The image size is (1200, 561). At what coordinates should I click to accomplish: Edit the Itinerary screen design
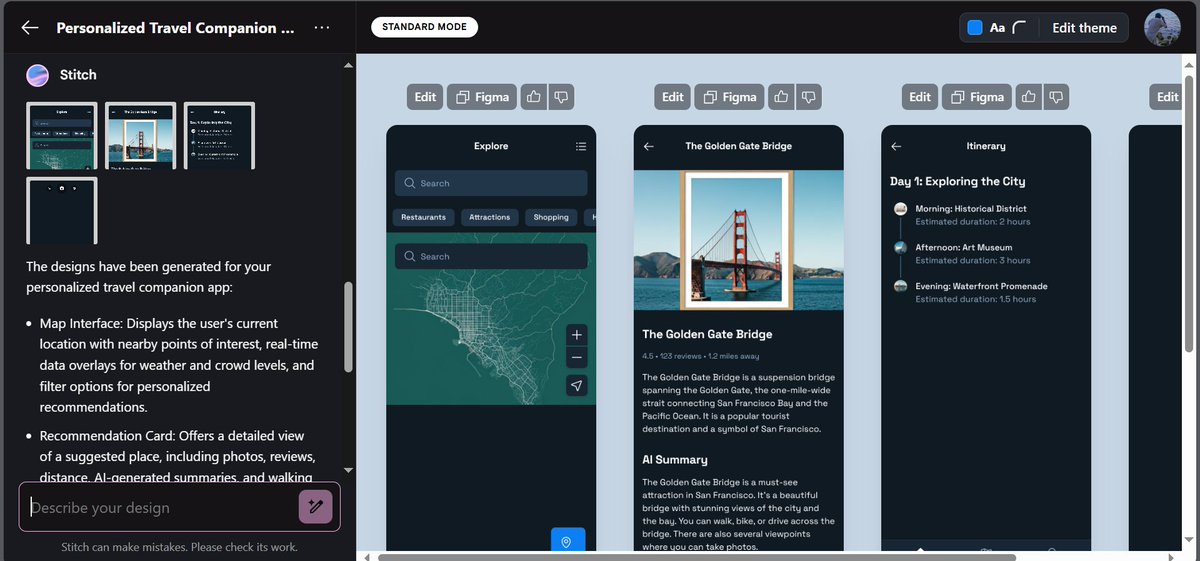(920, 97)
